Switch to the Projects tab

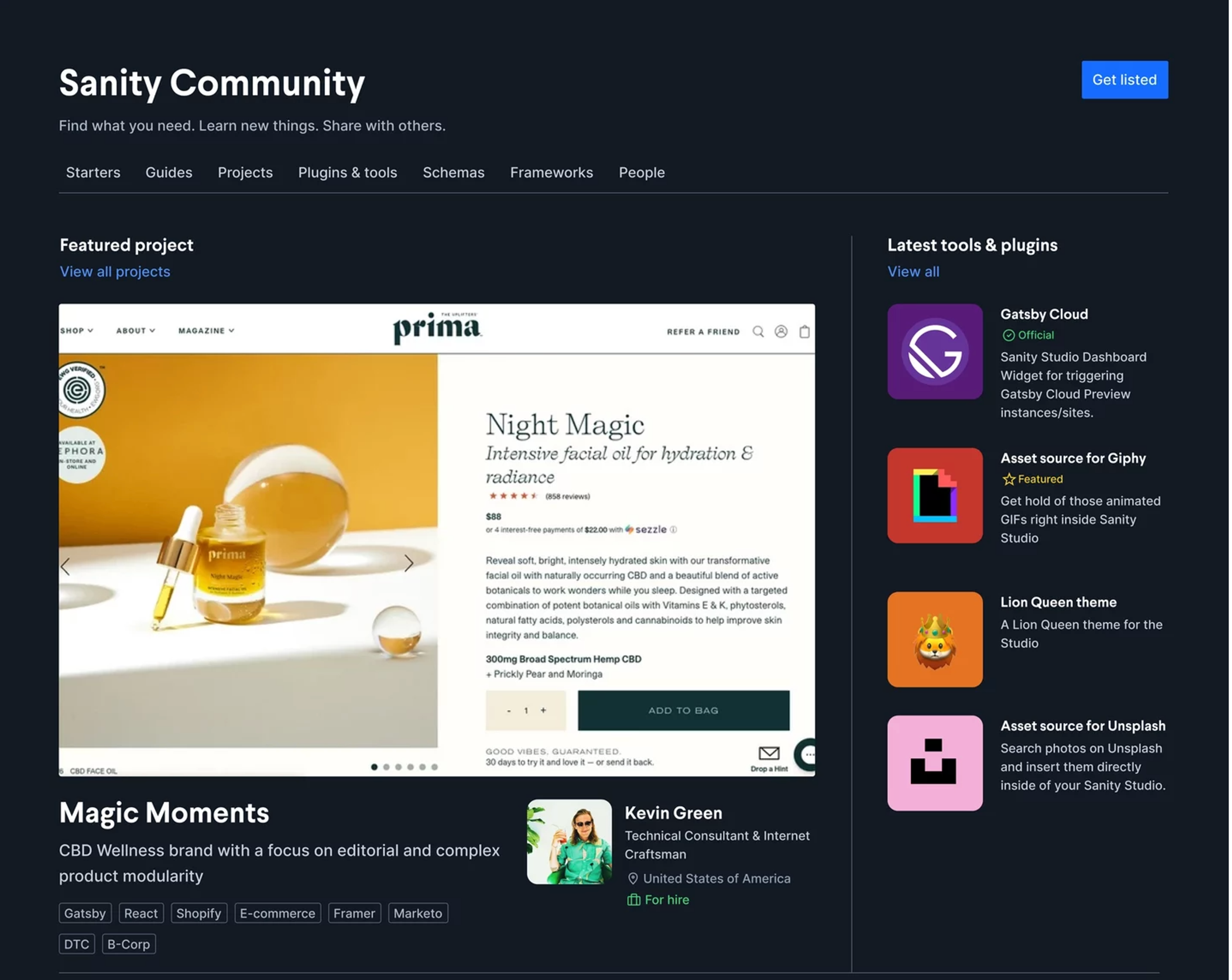(245, 173)
